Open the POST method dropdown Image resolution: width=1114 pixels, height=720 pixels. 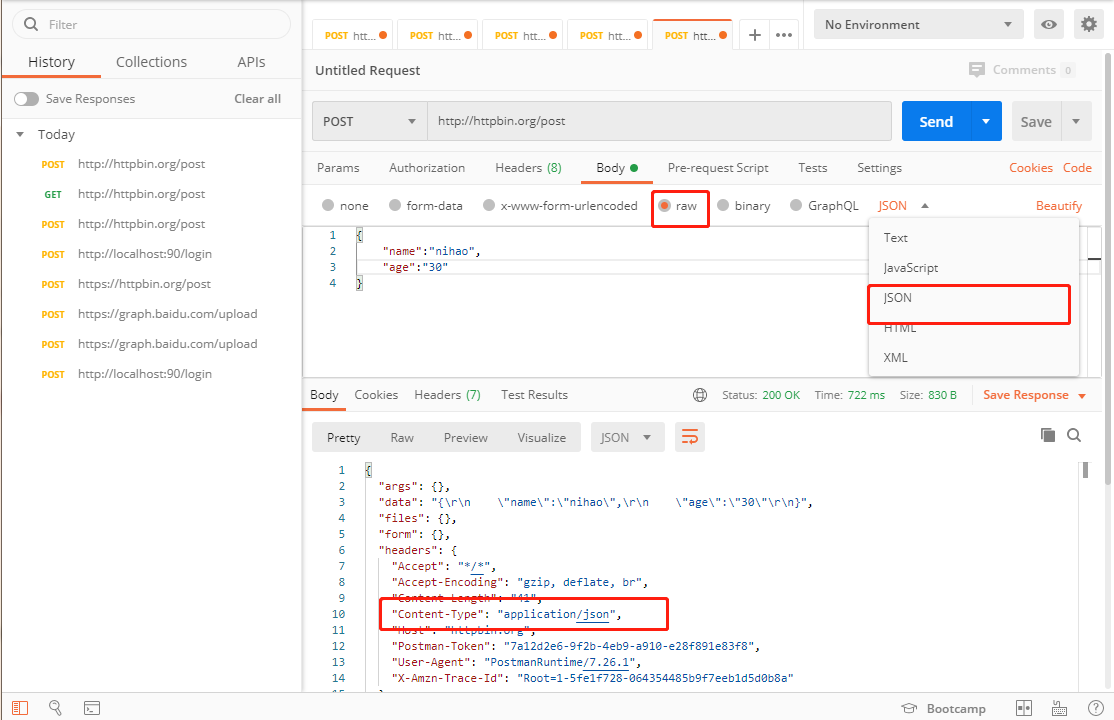pos(369,122)
